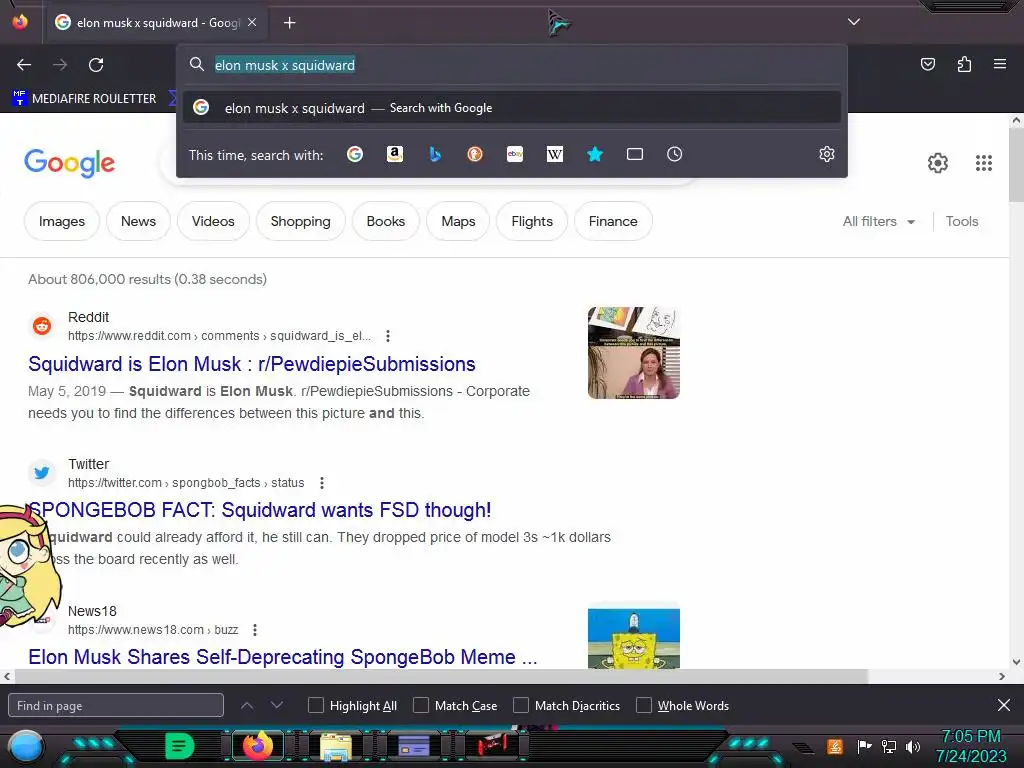Reload the current page

coord(96,65)
